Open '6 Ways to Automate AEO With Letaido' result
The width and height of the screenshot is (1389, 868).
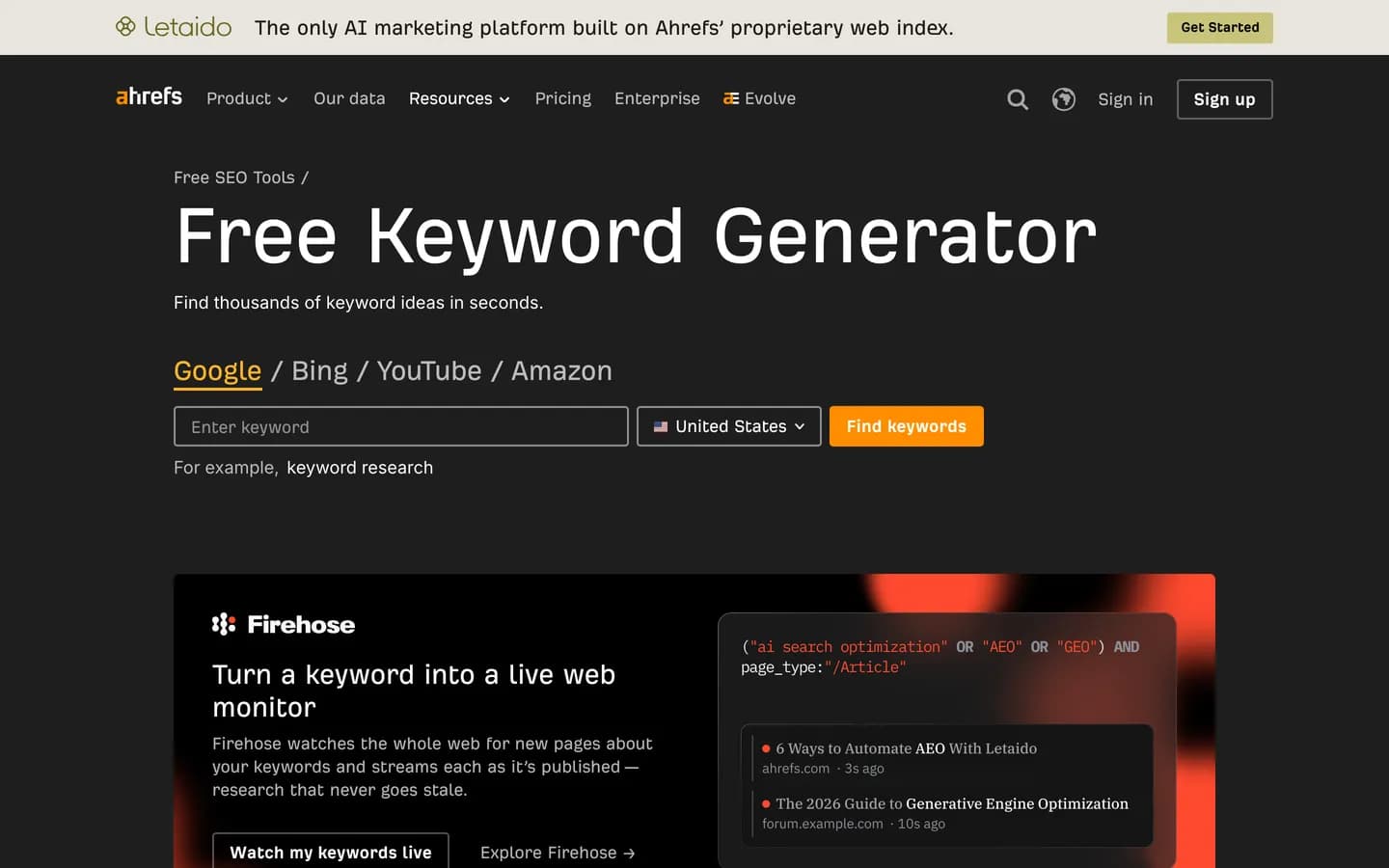pos(906,748)
